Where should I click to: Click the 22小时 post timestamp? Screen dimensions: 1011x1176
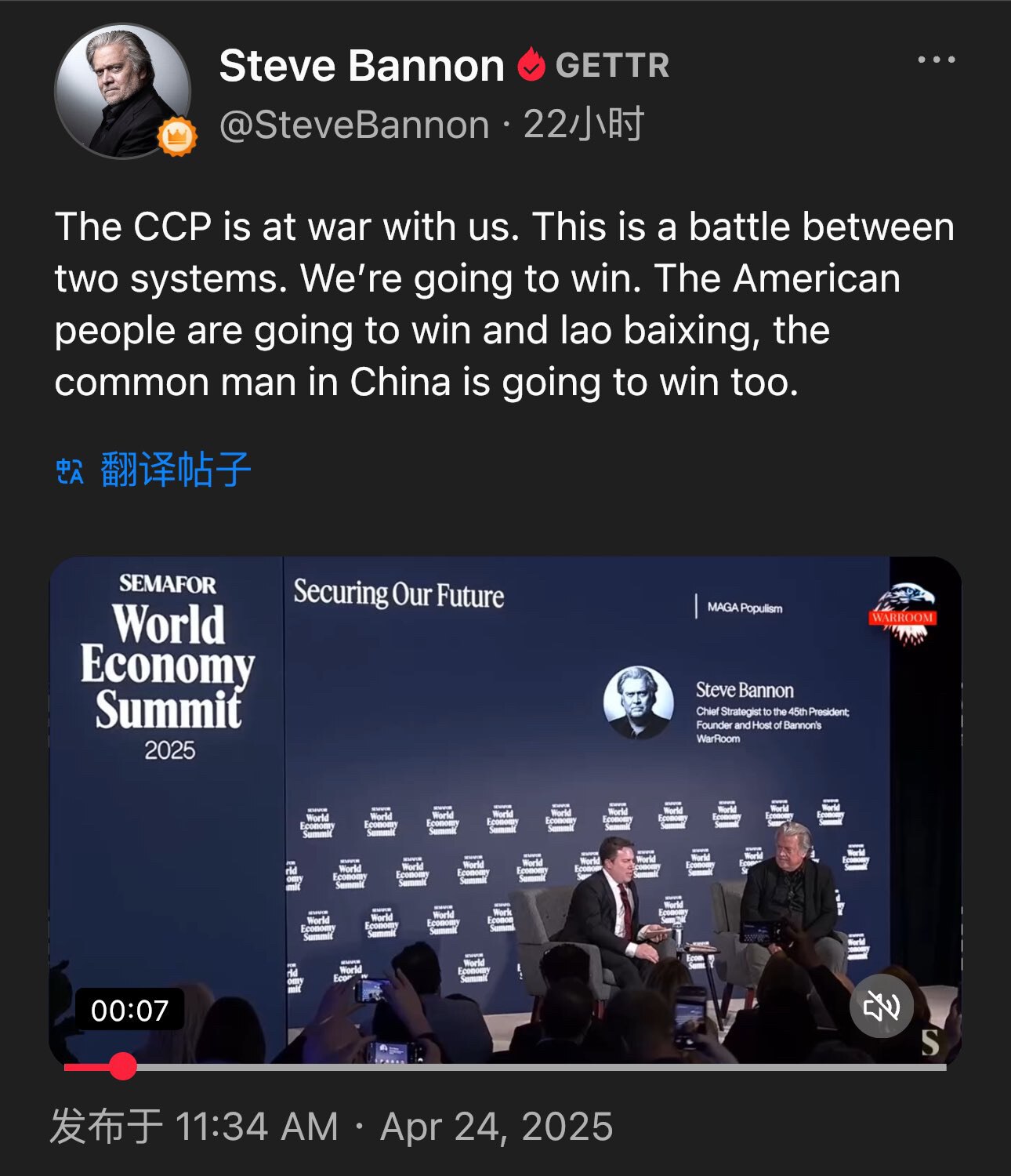pos(584,124)
